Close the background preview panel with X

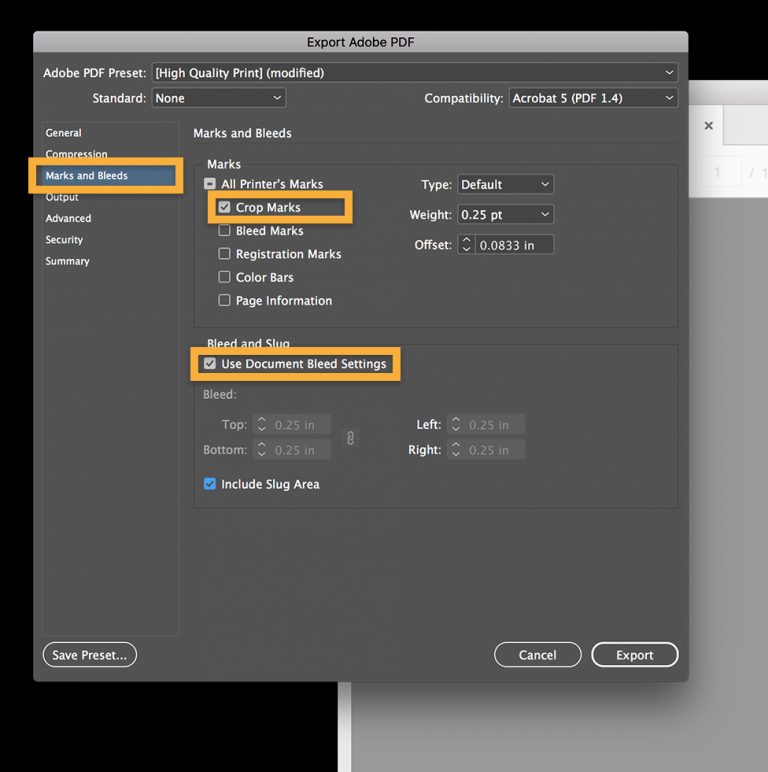click(708, 126)
